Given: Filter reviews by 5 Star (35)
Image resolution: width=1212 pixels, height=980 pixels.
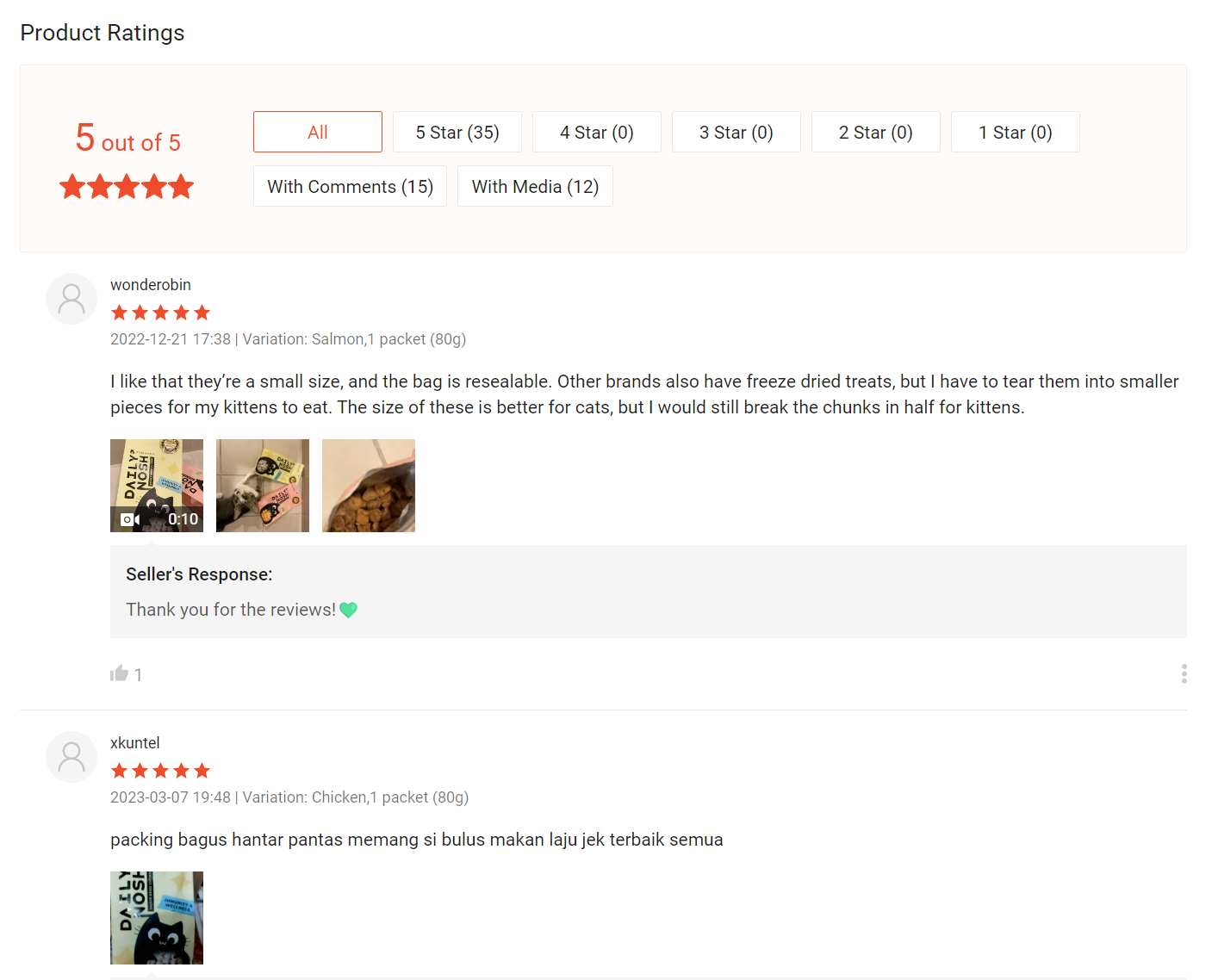Looking at the screenshot, I should click(457, 132).
